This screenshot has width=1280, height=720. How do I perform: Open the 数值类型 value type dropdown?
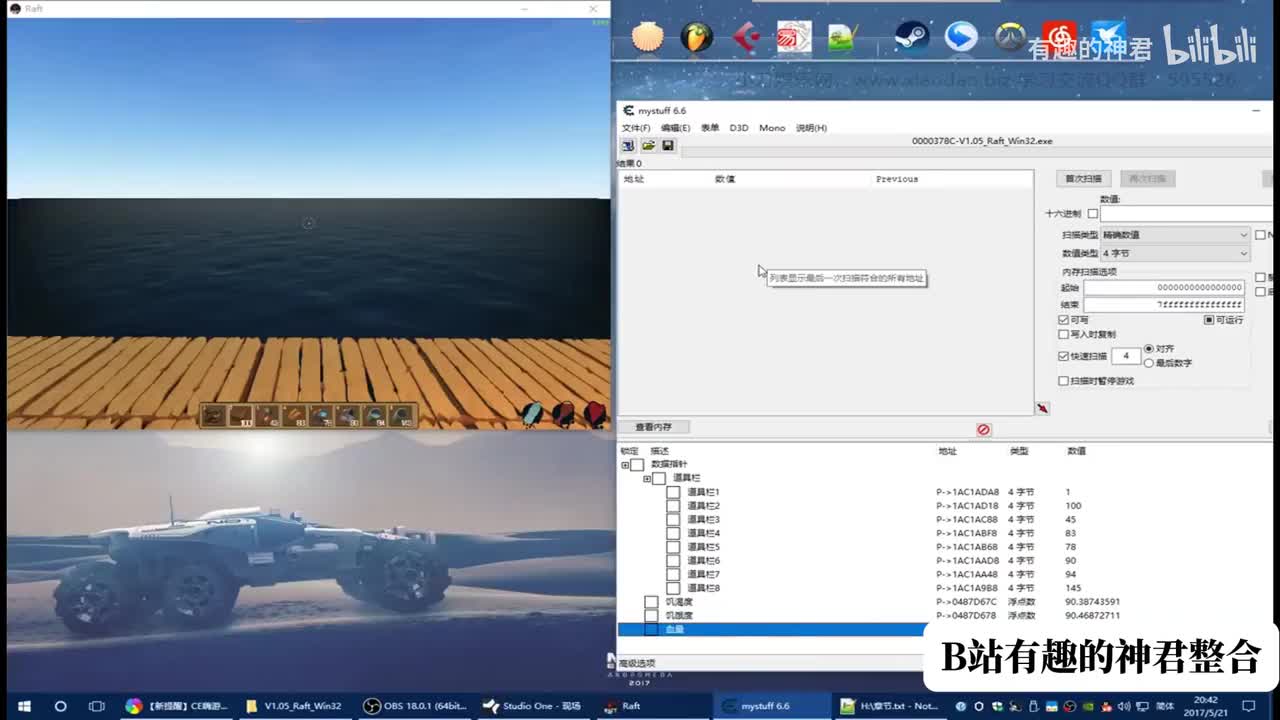[1175, 254]
